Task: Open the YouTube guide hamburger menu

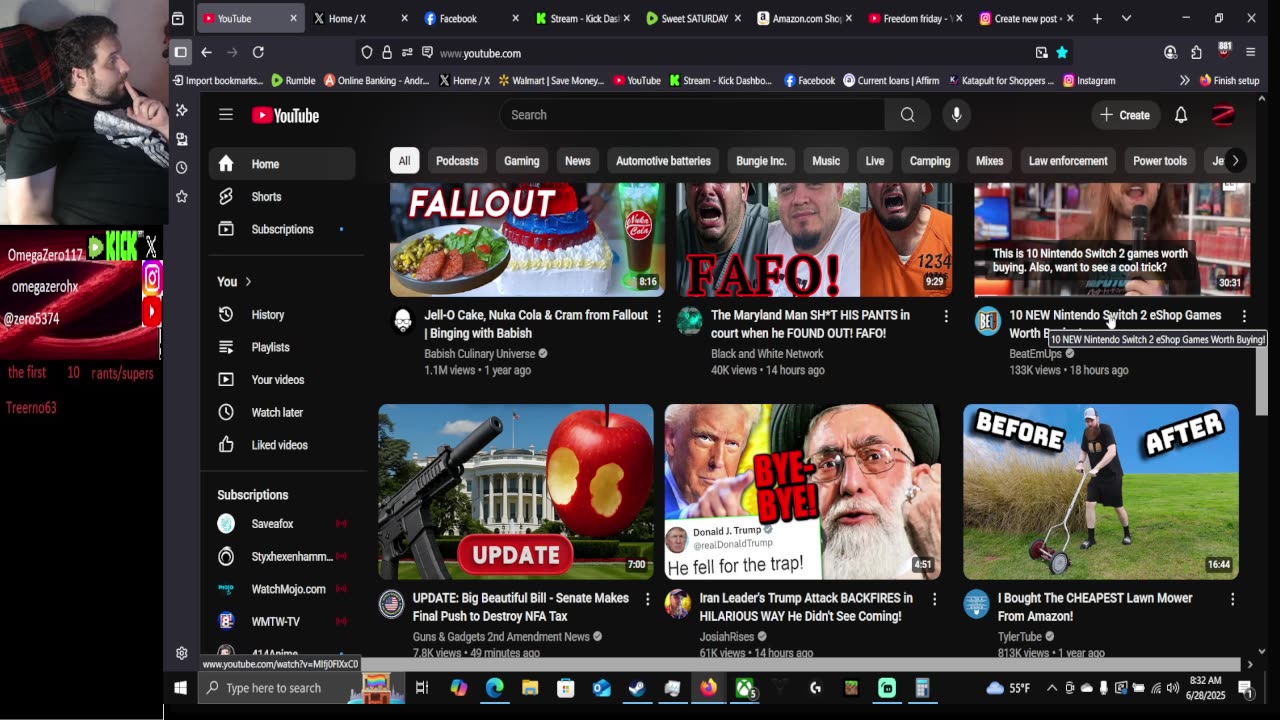Action: coord(226,115)
